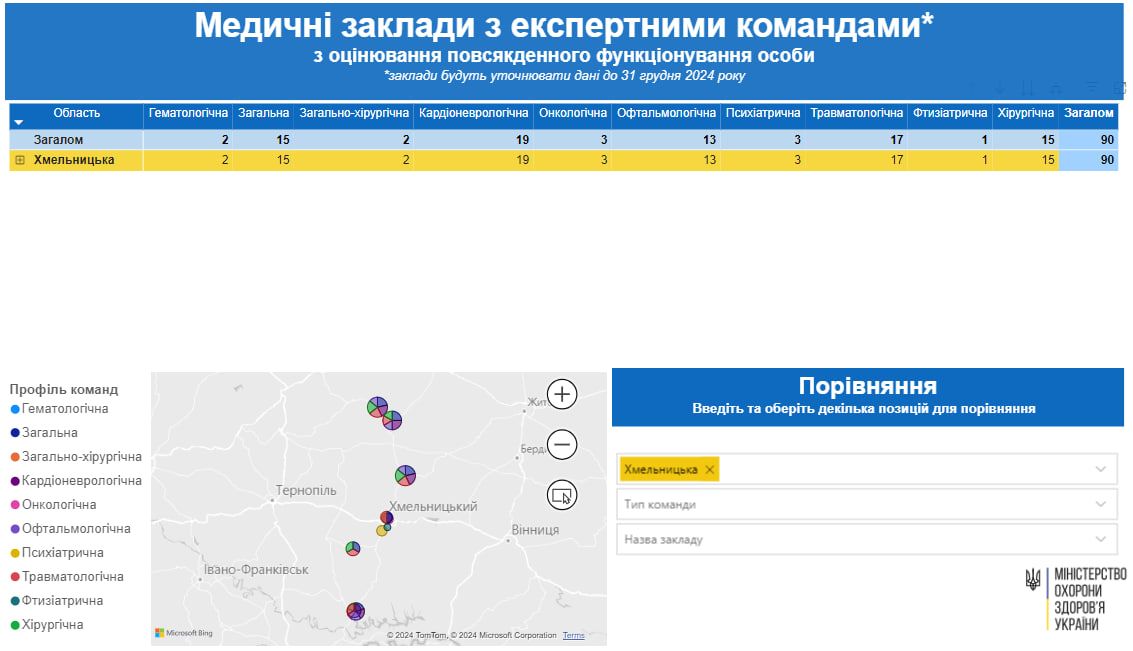Screen dimensions: 1133x651
Task: Zoom out on the map
Action: point(562,444)
